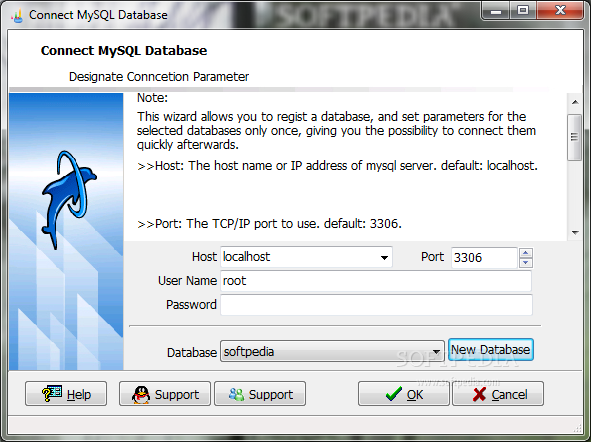
Task: Click the Host label
Action: click(204, 257)
